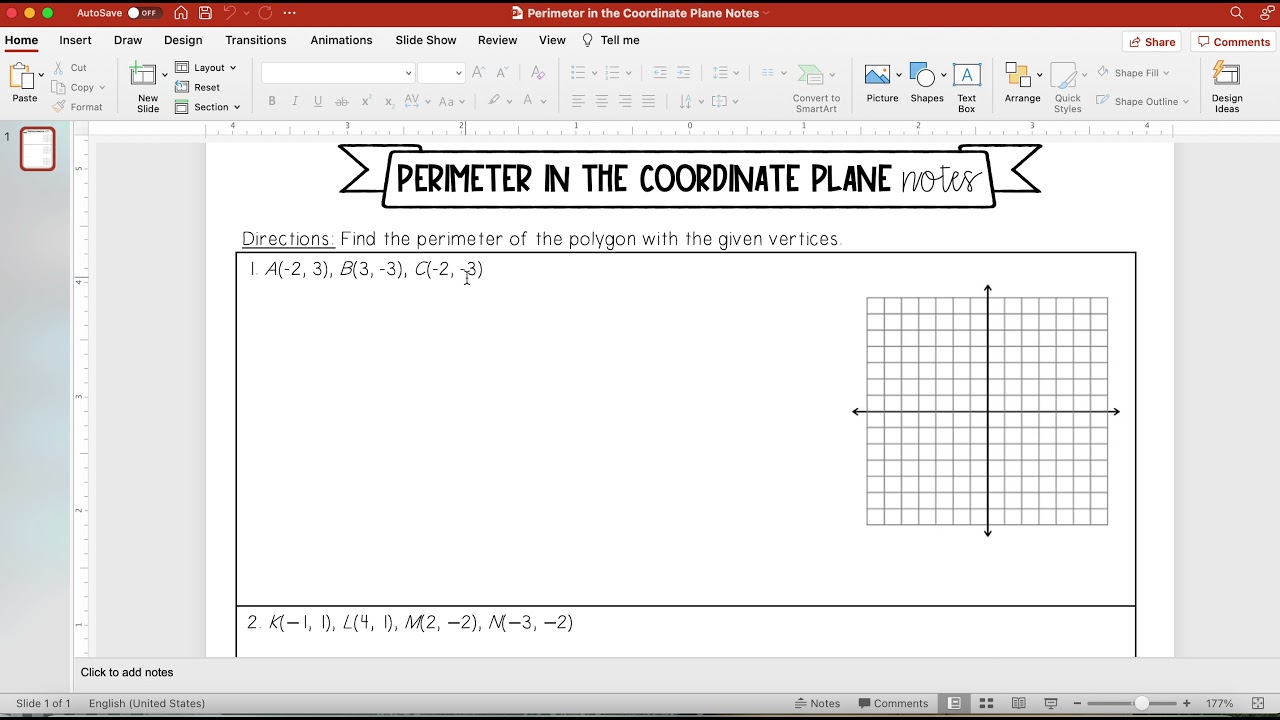Clear all text formatting
This screenshot has height=720, width=1280.
pyautogui.click(x=538, y=72)
